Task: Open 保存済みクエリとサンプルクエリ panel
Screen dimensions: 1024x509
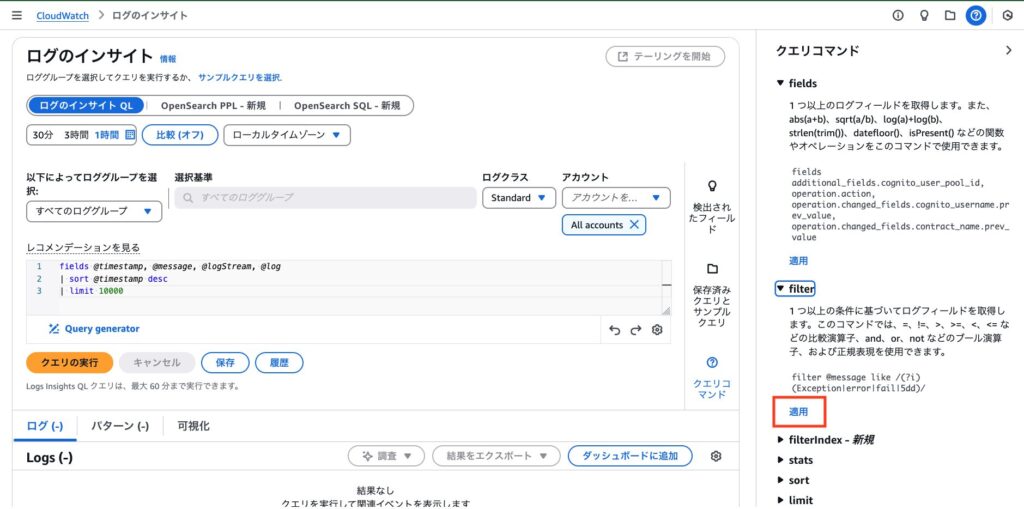Action: click(712, 296)
